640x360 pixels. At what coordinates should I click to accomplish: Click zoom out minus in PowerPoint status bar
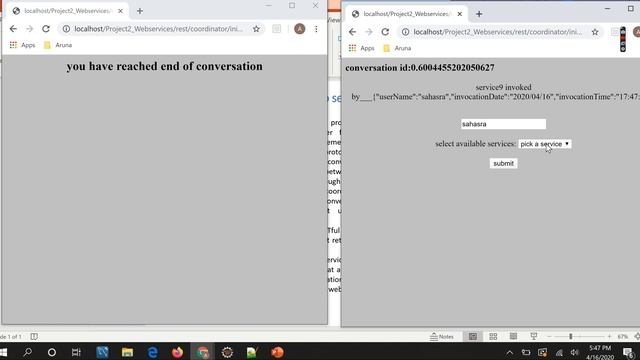click(549, 336)
